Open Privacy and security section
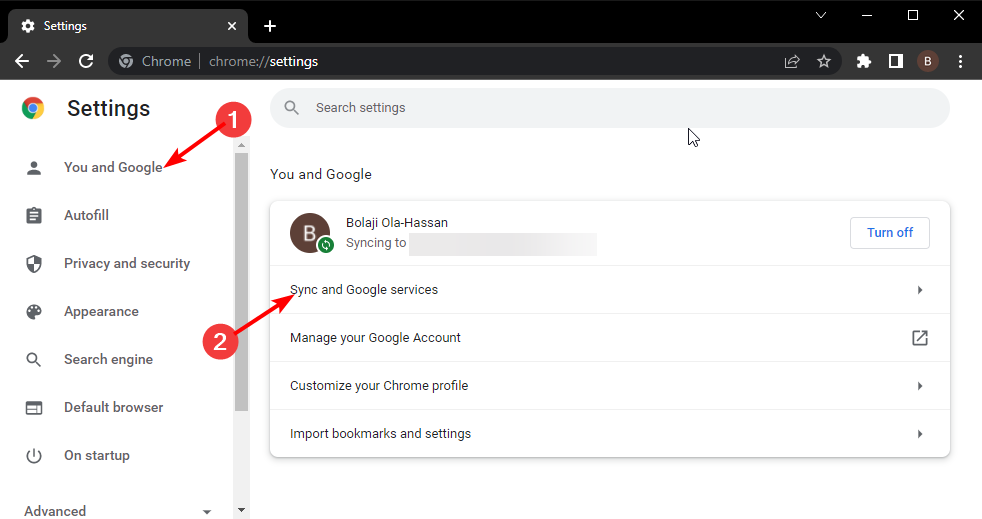This screenshot has height=519, width=982. tap(127, 264)
